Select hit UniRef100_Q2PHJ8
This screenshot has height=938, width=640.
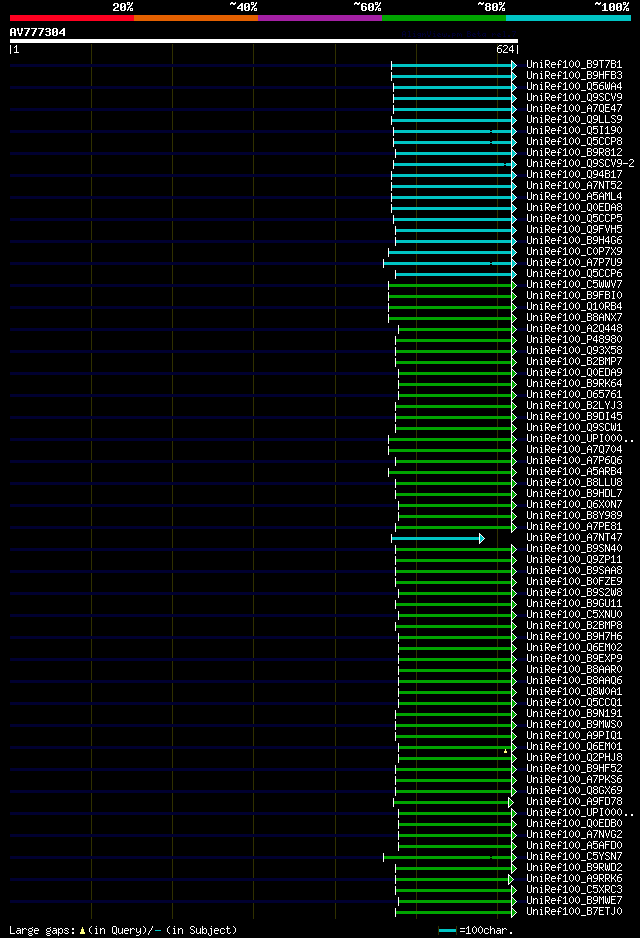(x=574, y=757)
